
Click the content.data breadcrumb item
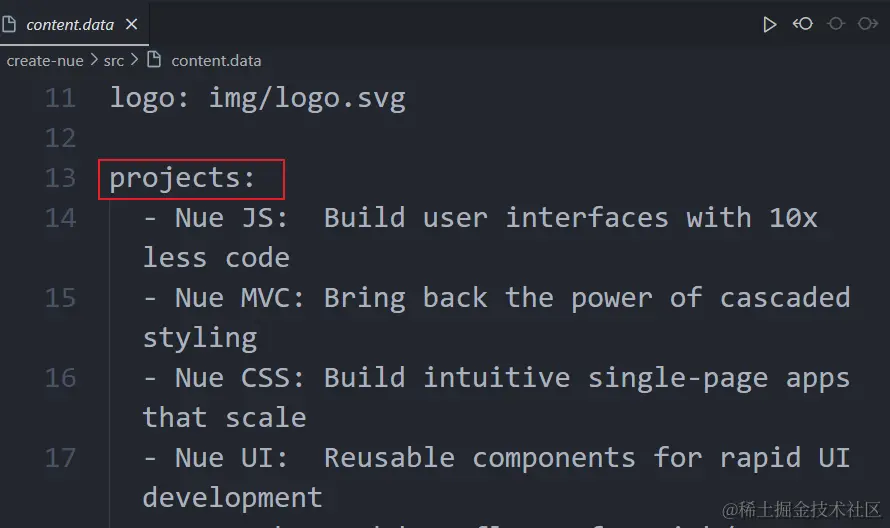[216, 61]
